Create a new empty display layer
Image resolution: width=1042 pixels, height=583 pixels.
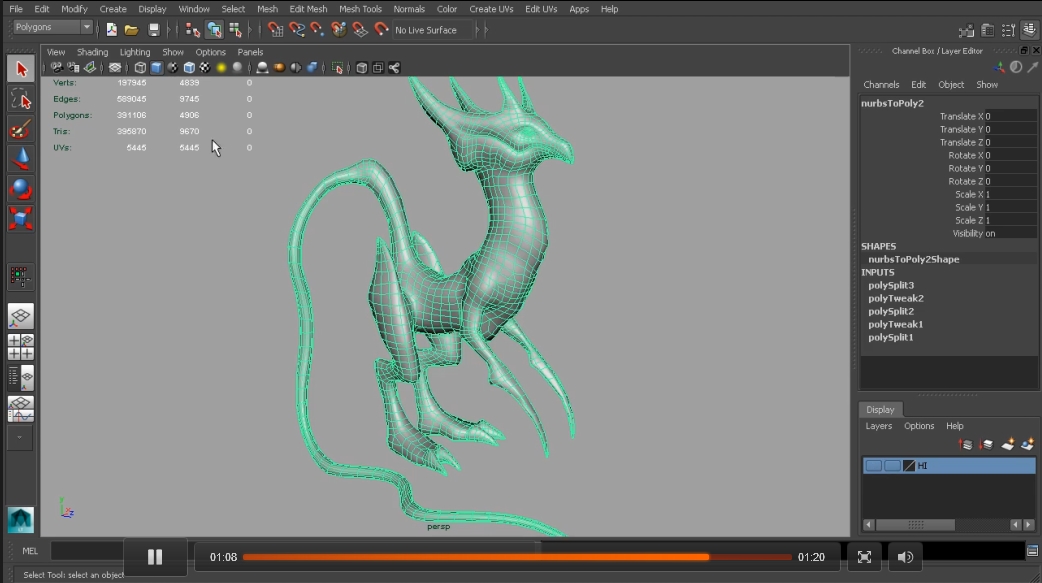(1007, 445)
